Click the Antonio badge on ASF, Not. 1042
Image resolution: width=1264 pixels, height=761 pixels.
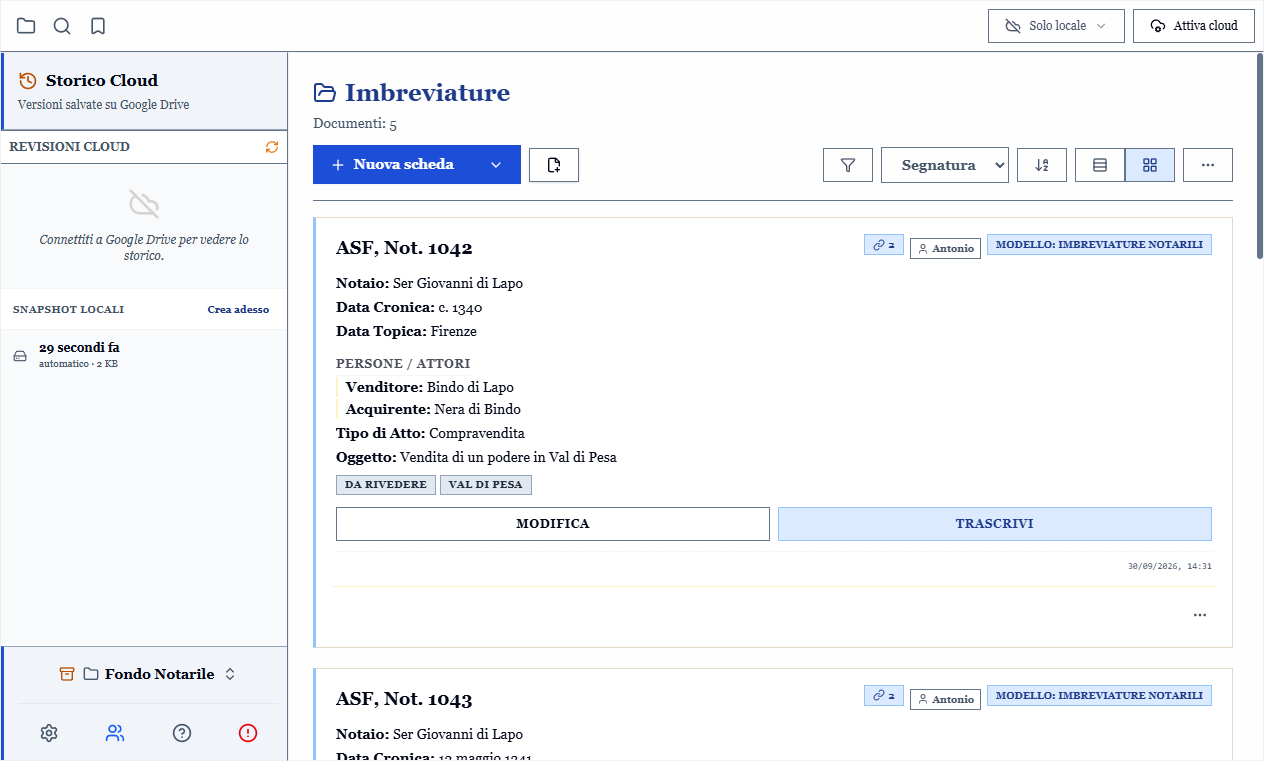[x=945, y=249]
